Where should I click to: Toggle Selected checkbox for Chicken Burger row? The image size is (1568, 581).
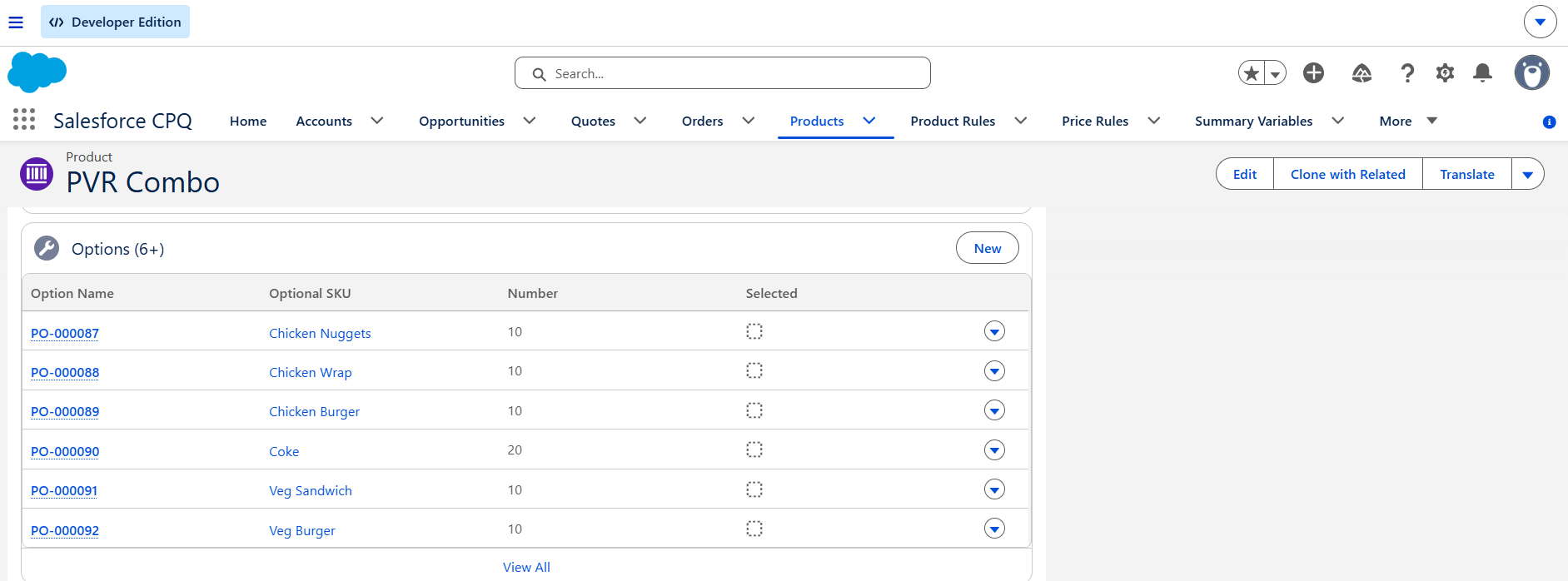pyautogui.click(x=754, y=410)
